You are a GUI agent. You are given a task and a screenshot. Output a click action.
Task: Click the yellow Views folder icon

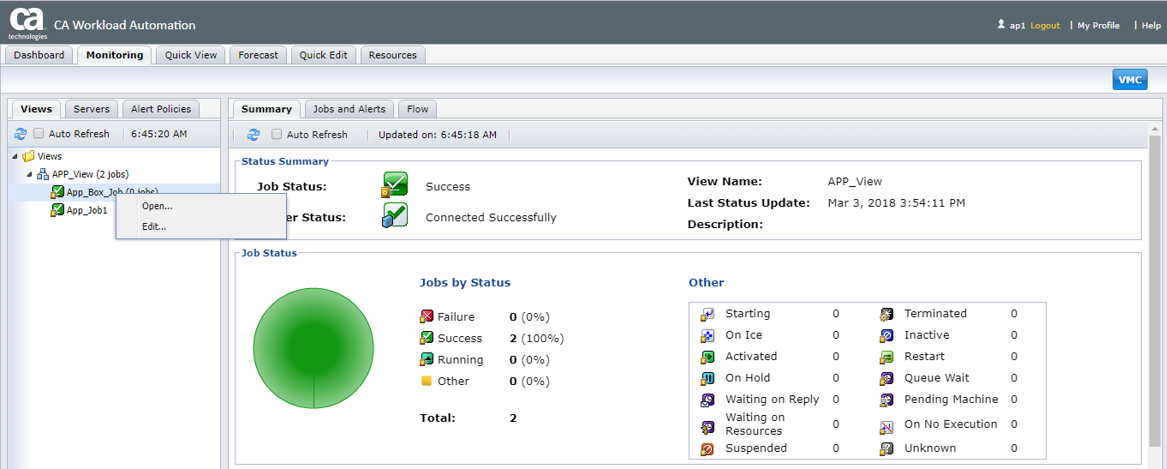(x=28, y=156)
